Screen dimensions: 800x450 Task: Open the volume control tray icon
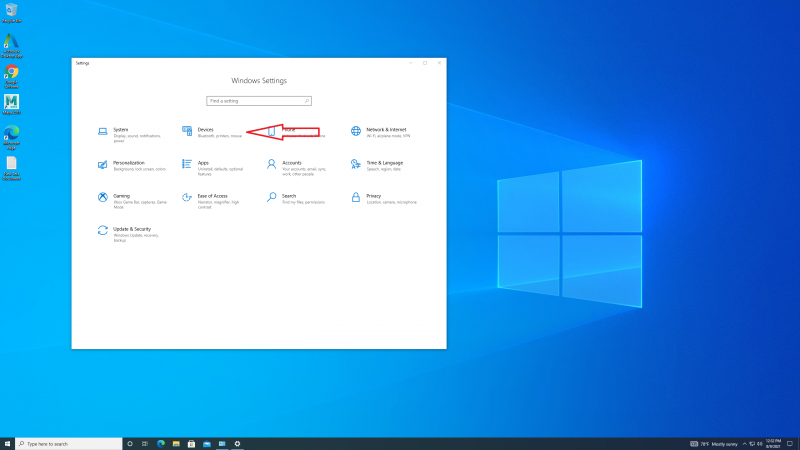pyautogui.click(x=760, y=444)
